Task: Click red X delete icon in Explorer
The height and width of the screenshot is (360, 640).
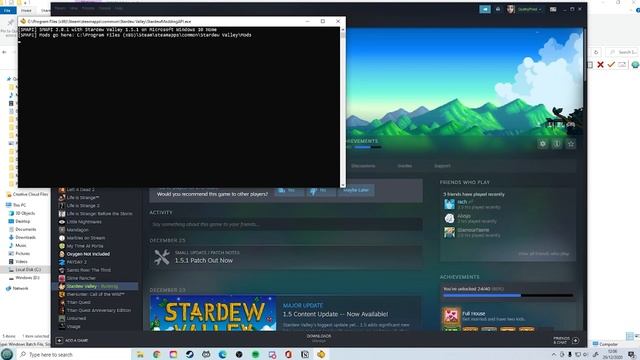Action: [600, 64]
